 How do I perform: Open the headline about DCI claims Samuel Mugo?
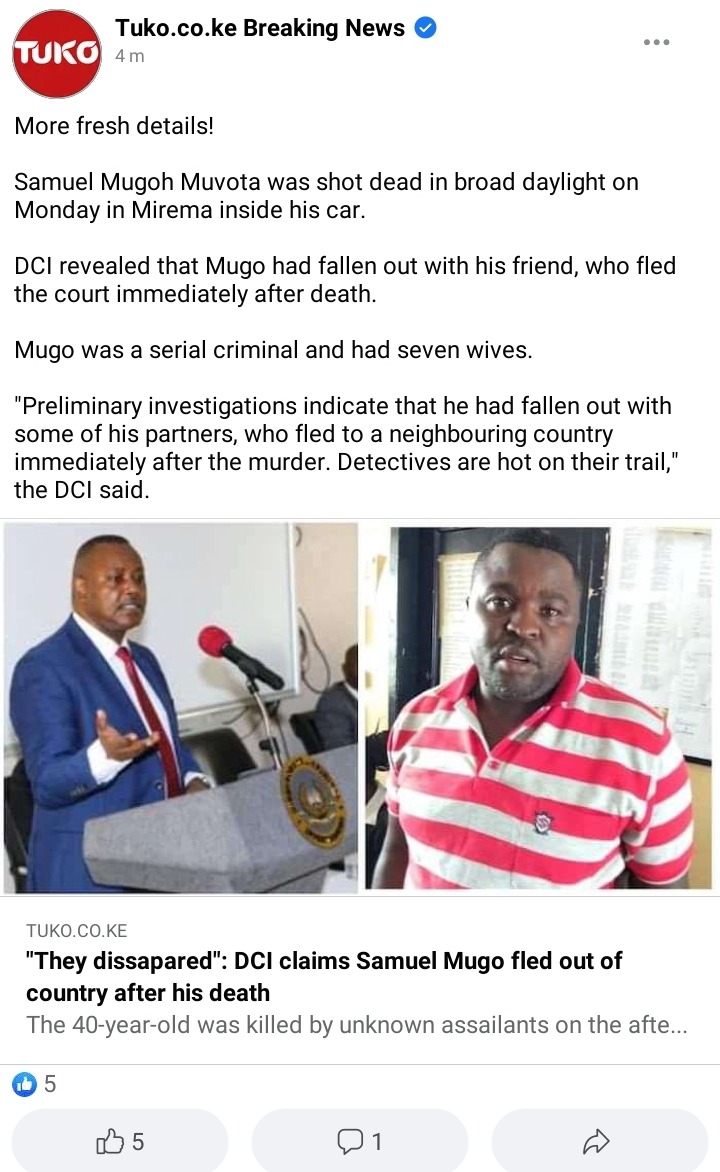[324, 976]
